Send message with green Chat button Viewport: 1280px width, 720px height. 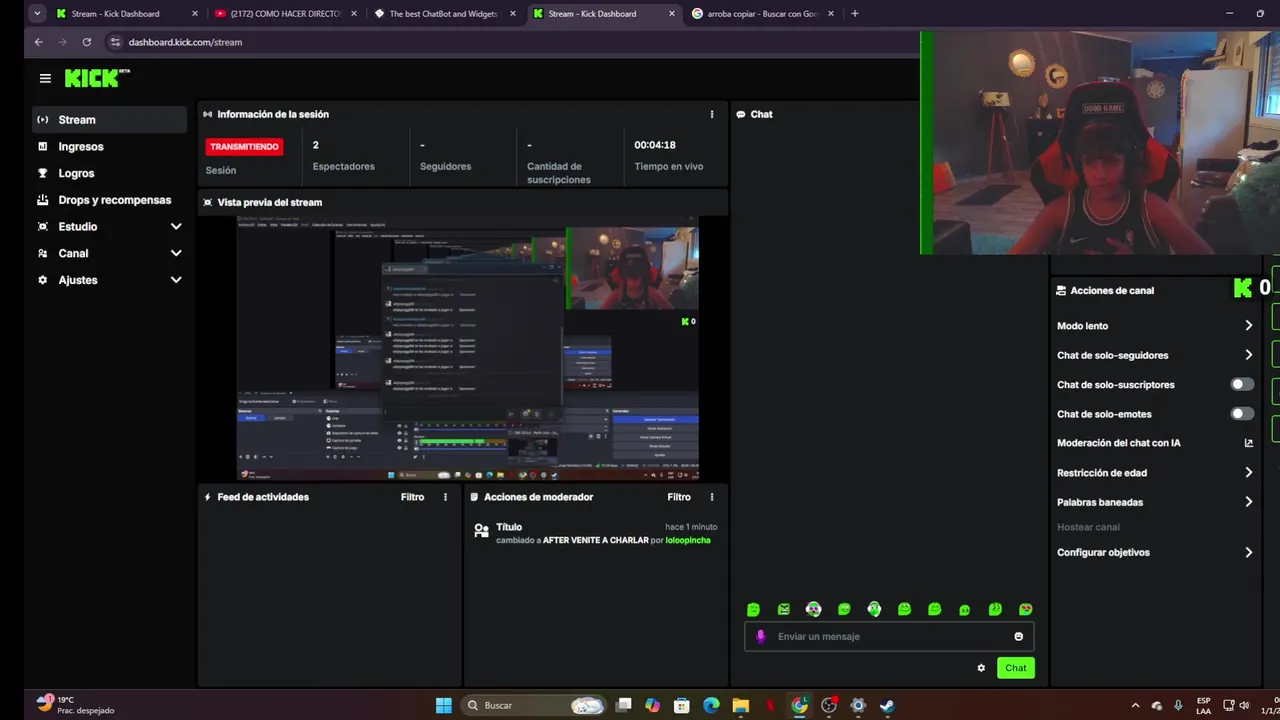[x=1016, y=668]
